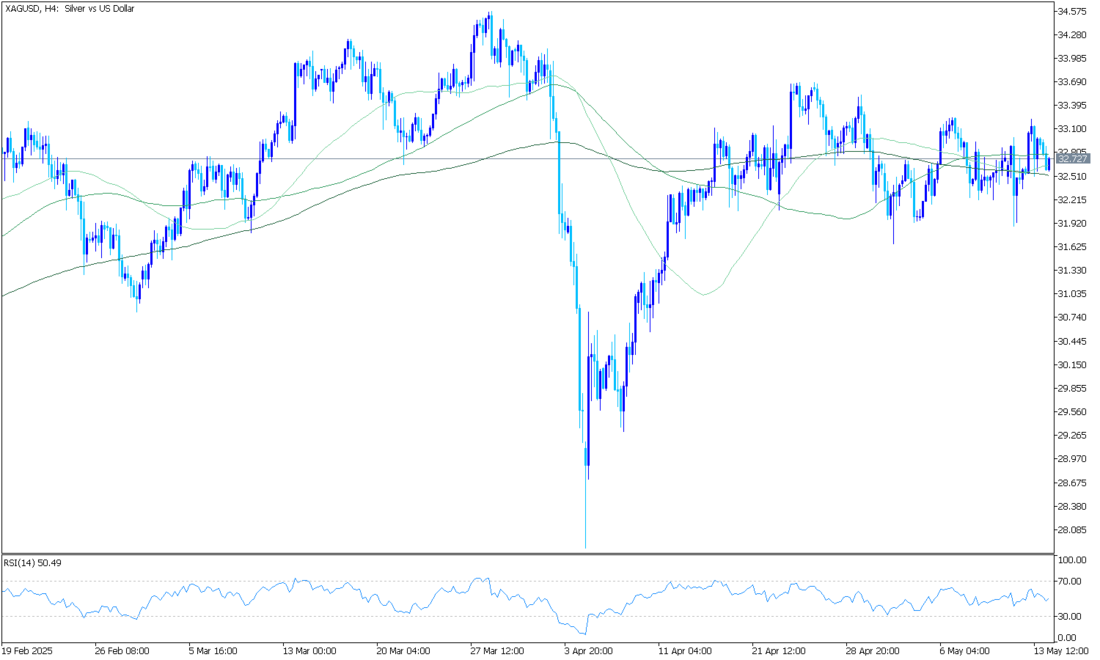Image resolution: width=1100 pixels, height=660 pixels.
Task: Click the 32.510 price axis label
Action: point(1073,177)
